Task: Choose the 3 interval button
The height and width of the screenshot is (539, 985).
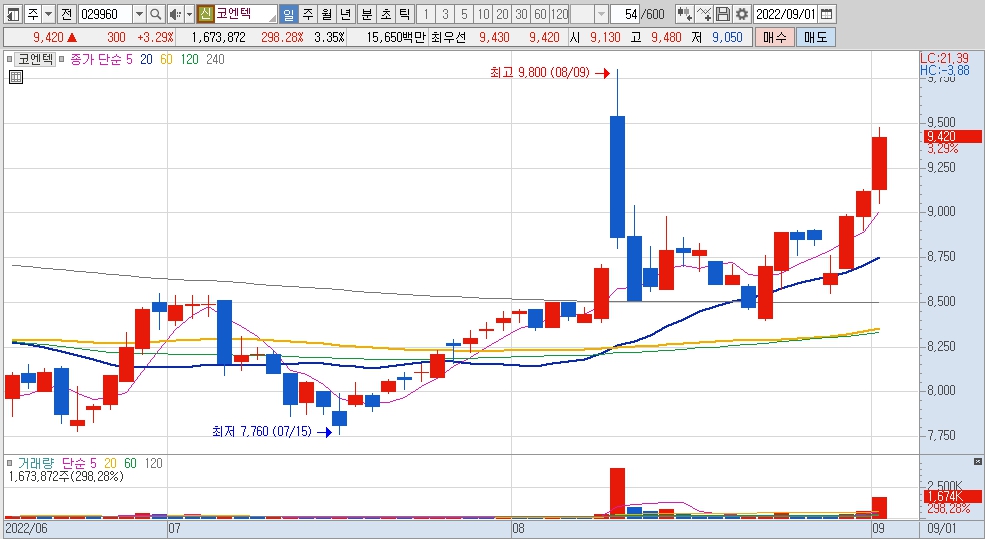Action: (445, 14)
